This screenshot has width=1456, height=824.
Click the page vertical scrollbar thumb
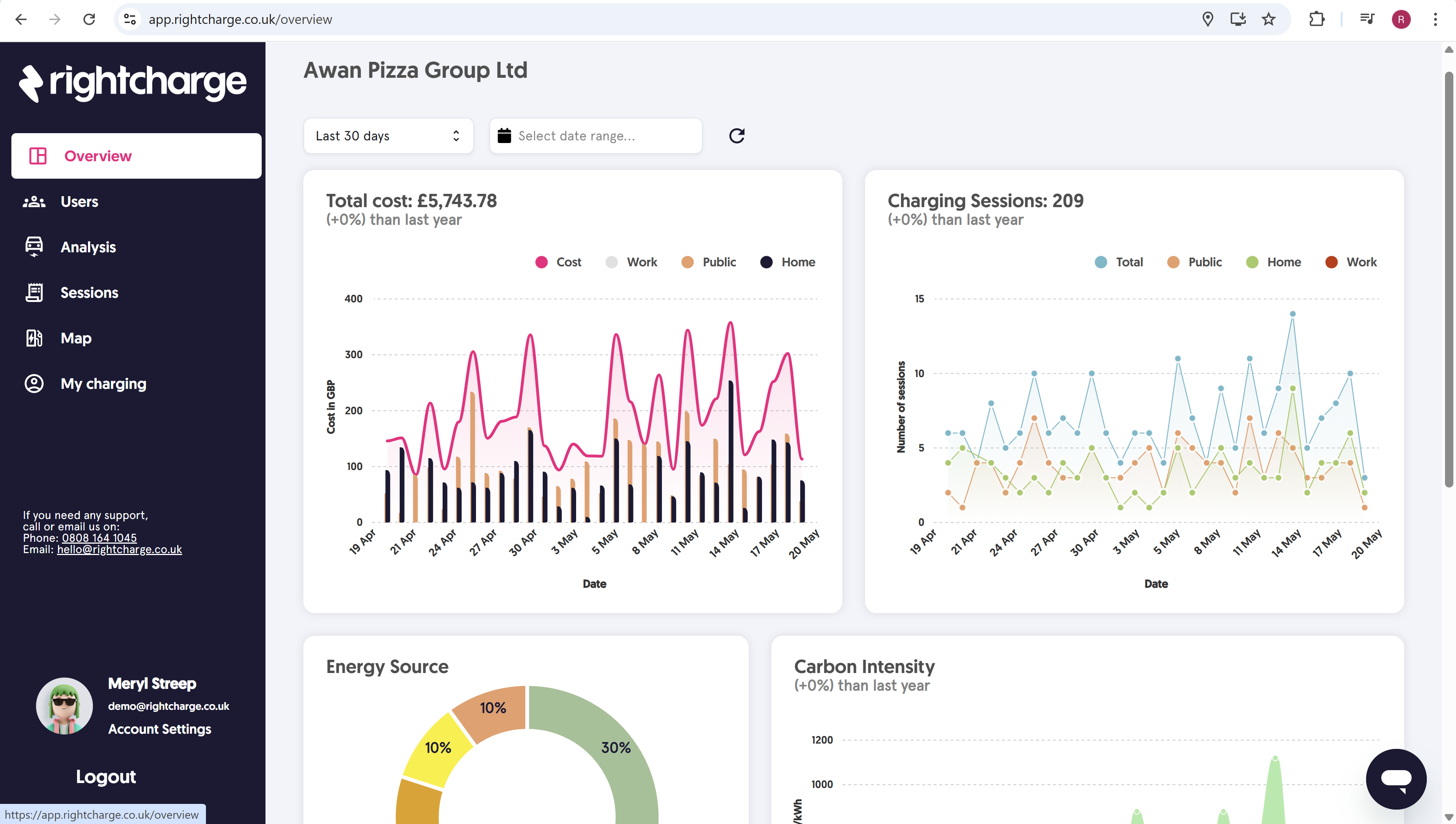point(1449,279)
